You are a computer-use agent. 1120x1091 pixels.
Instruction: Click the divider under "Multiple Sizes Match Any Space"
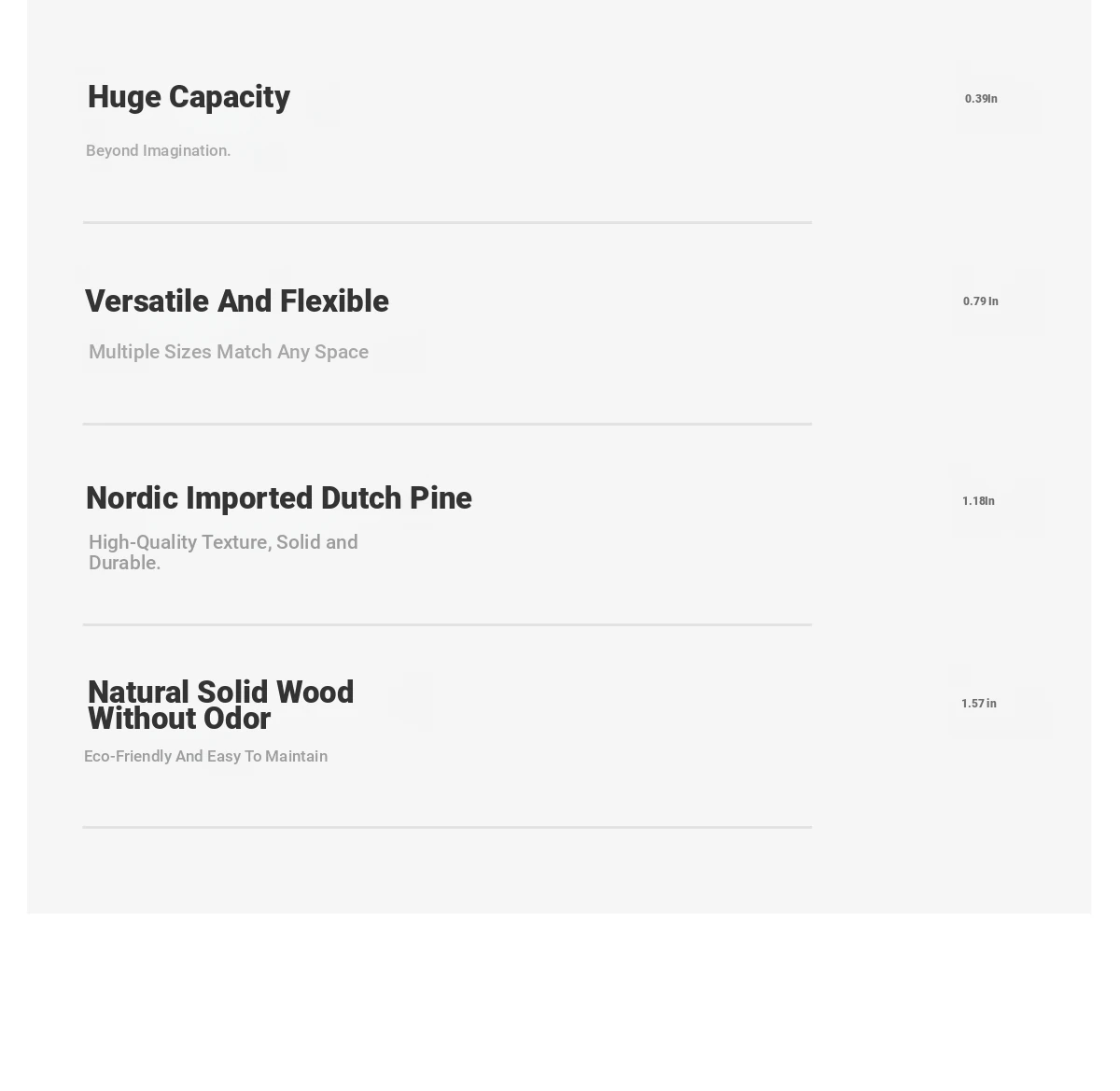(x=447, y=424)
